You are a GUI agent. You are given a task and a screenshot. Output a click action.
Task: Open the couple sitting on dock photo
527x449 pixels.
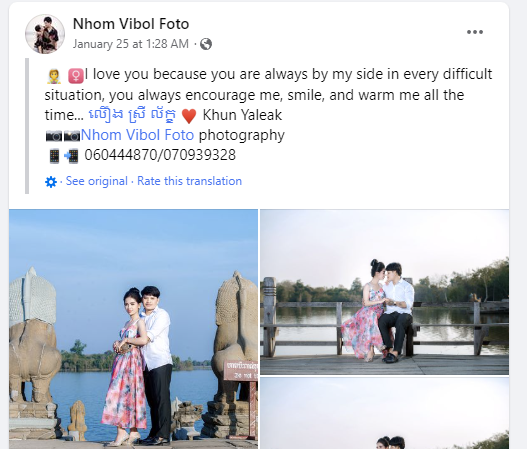pos(384,292)
